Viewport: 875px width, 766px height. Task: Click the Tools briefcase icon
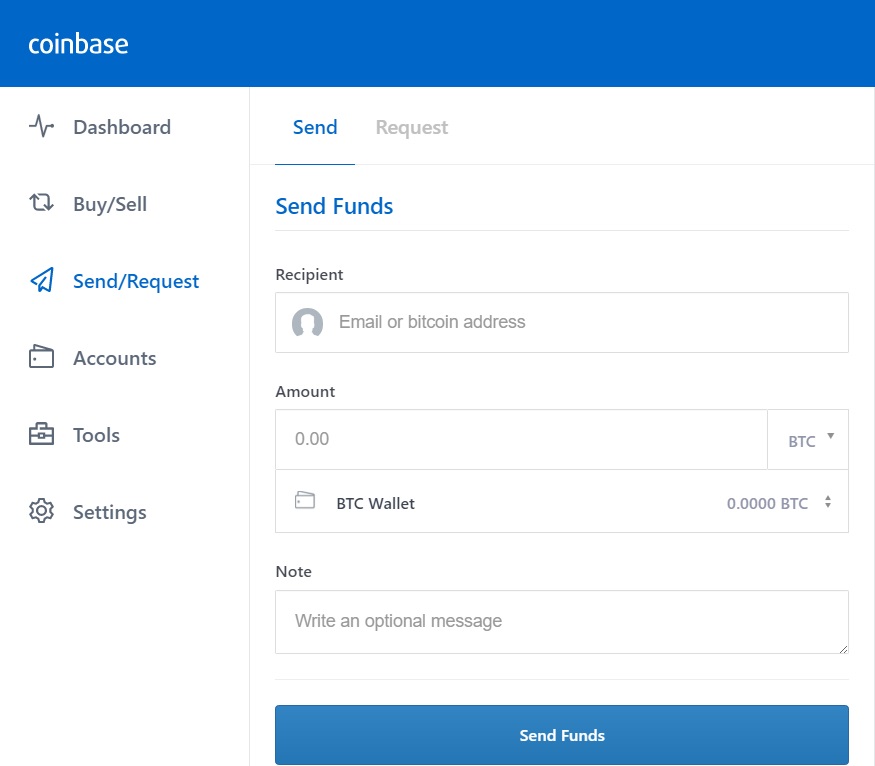41,433
